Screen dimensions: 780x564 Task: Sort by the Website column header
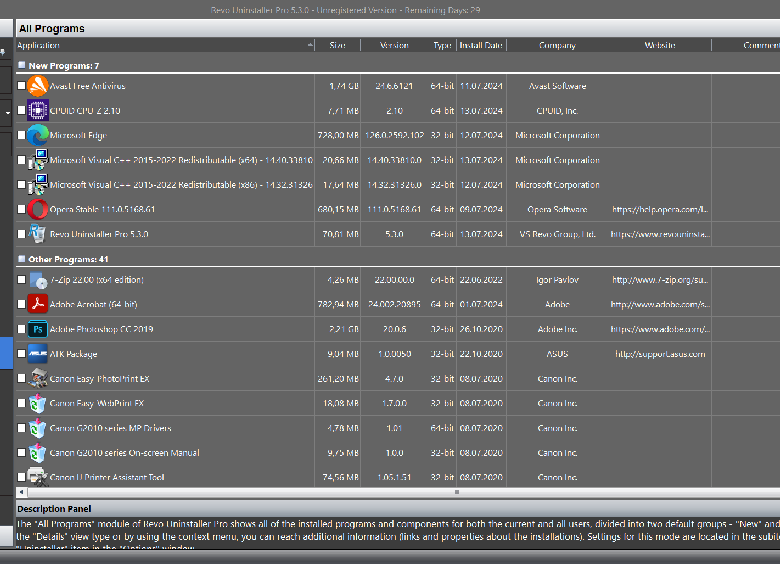click(x=660, y=45)
